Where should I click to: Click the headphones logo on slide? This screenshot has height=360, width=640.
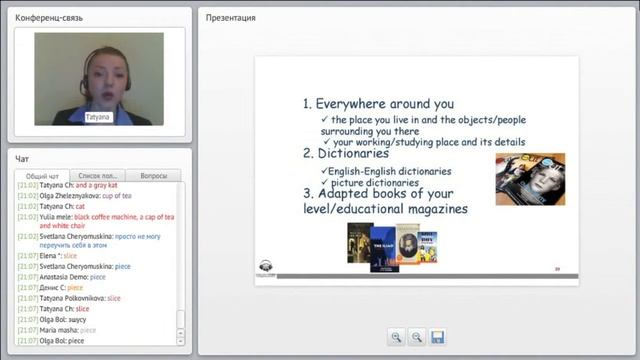[266, 267]
